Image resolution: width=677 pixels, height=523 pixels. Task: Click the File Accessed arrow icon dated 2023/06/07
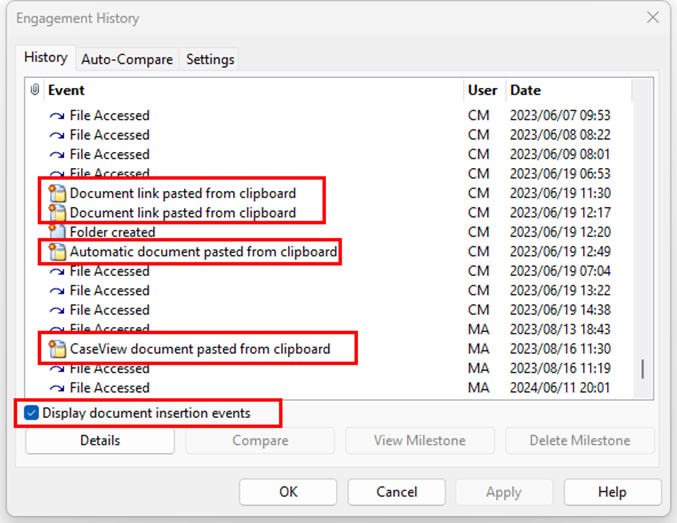pyautogui.click(x=58, y=116)
